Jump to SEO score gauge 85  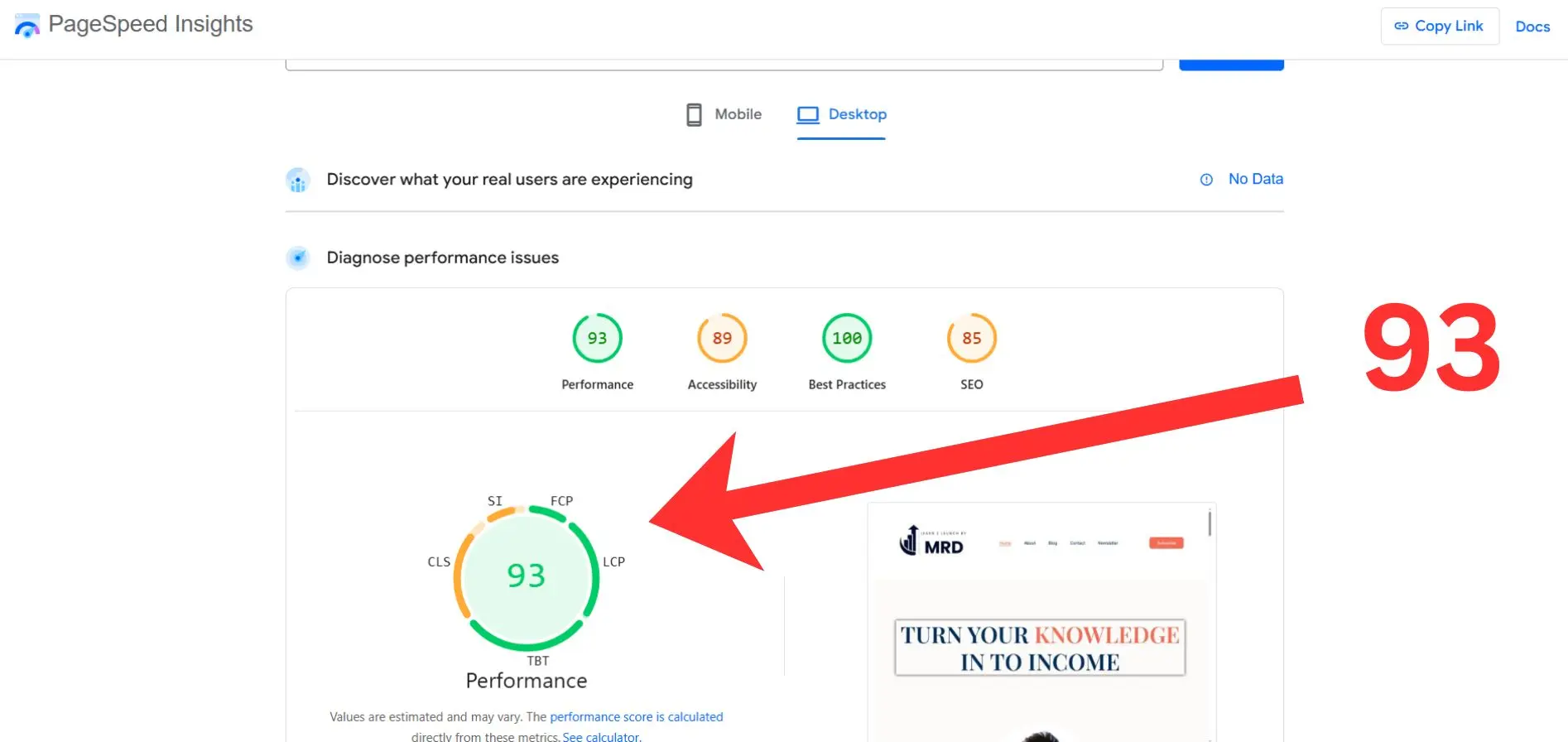coord(972,338)
